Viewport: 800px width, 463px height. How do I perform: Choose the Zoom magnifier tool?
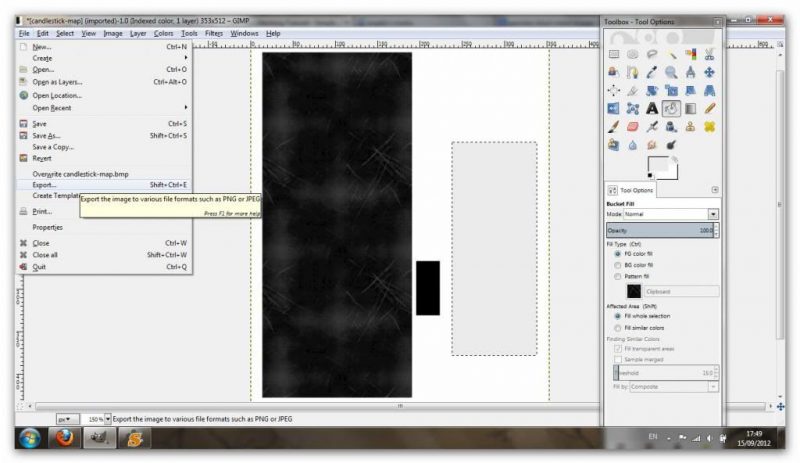pyautogui.click(x=671, y=72)
